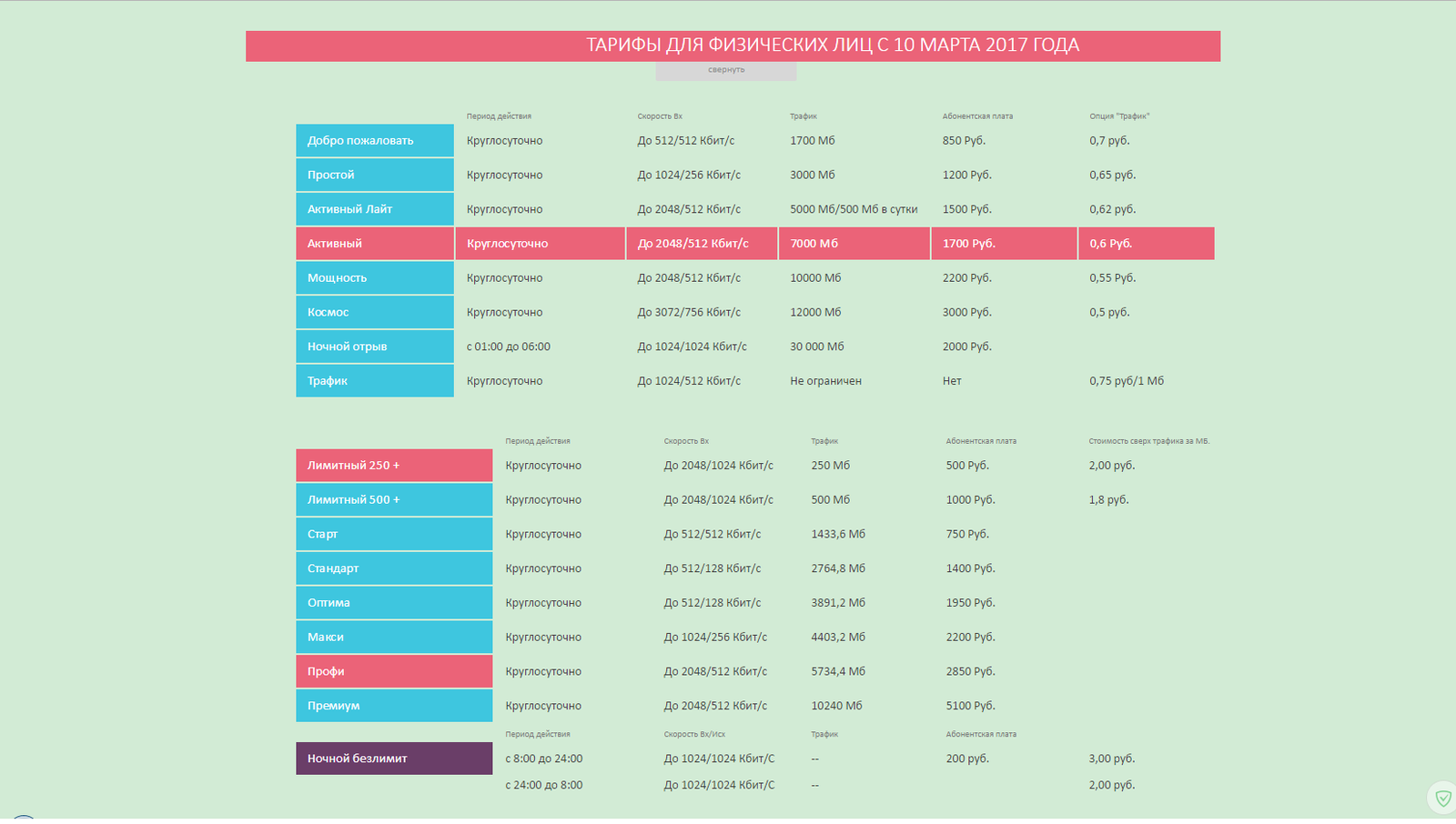Click '1433,6 Мб' traffic value
This screenshot has height=824, width=1456.
(x=838, y=534)
